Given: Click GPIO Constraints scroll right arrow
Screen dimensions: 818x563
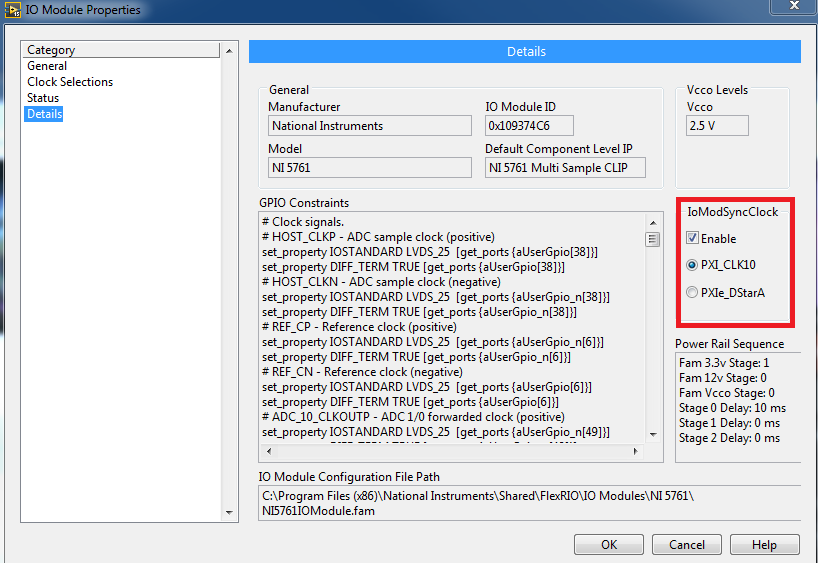Looking at the screenshot, I should point(635,451).
